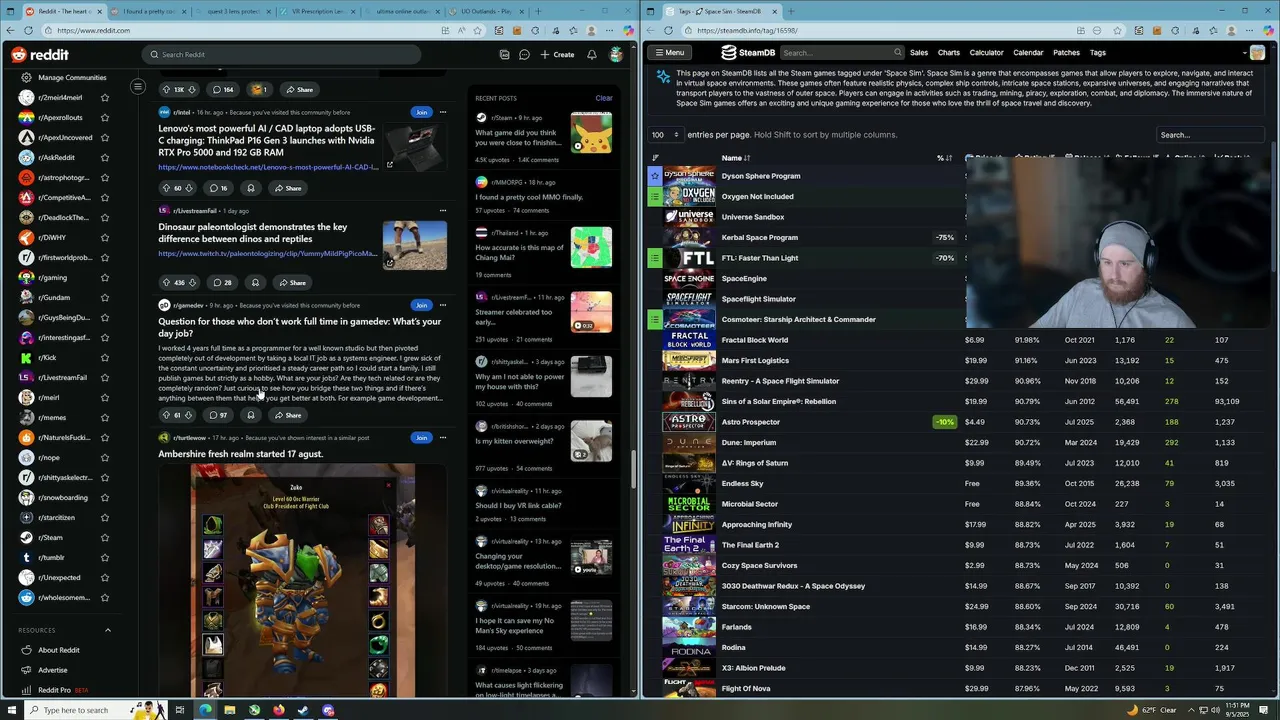Collapse Reddit sidebar with hamburger button

[x=138, y=87]
